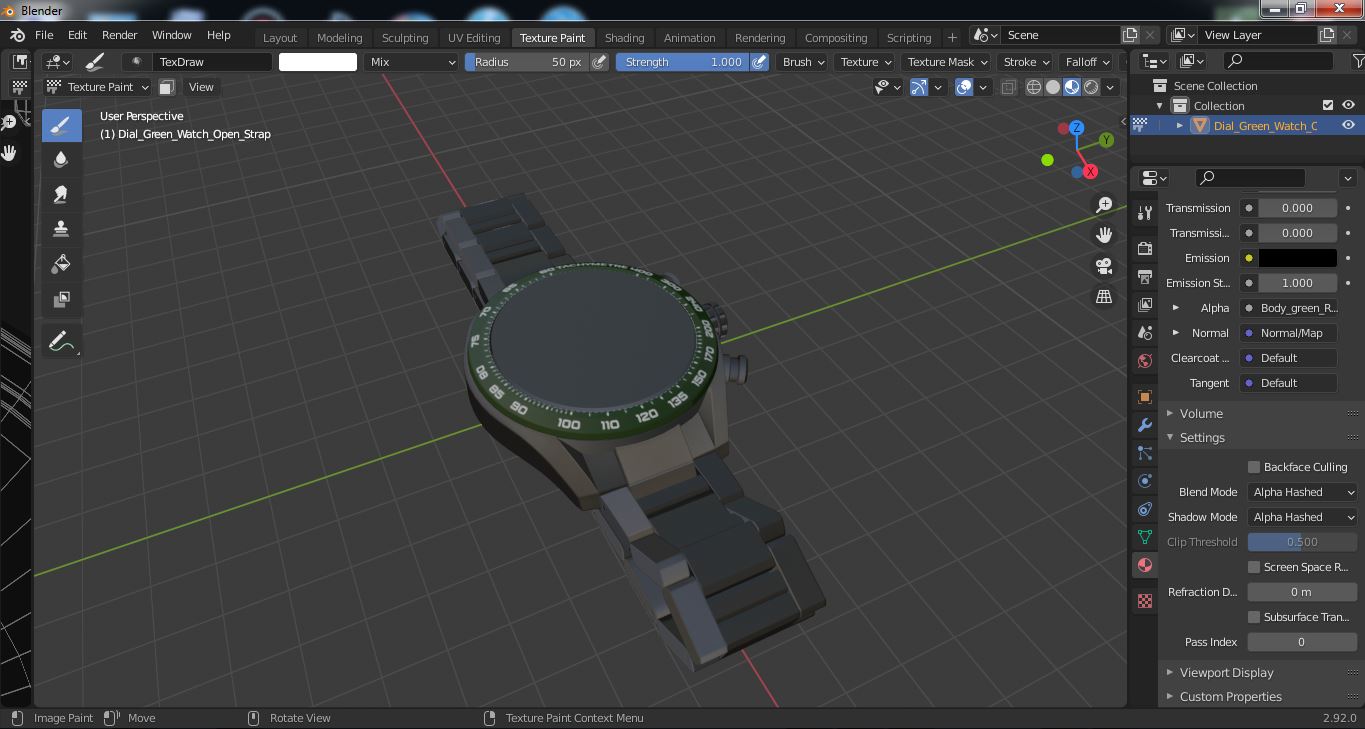This screenshot has height=729, width=1365.
Task: Select the Soften tool
Action: coord(61,160)
